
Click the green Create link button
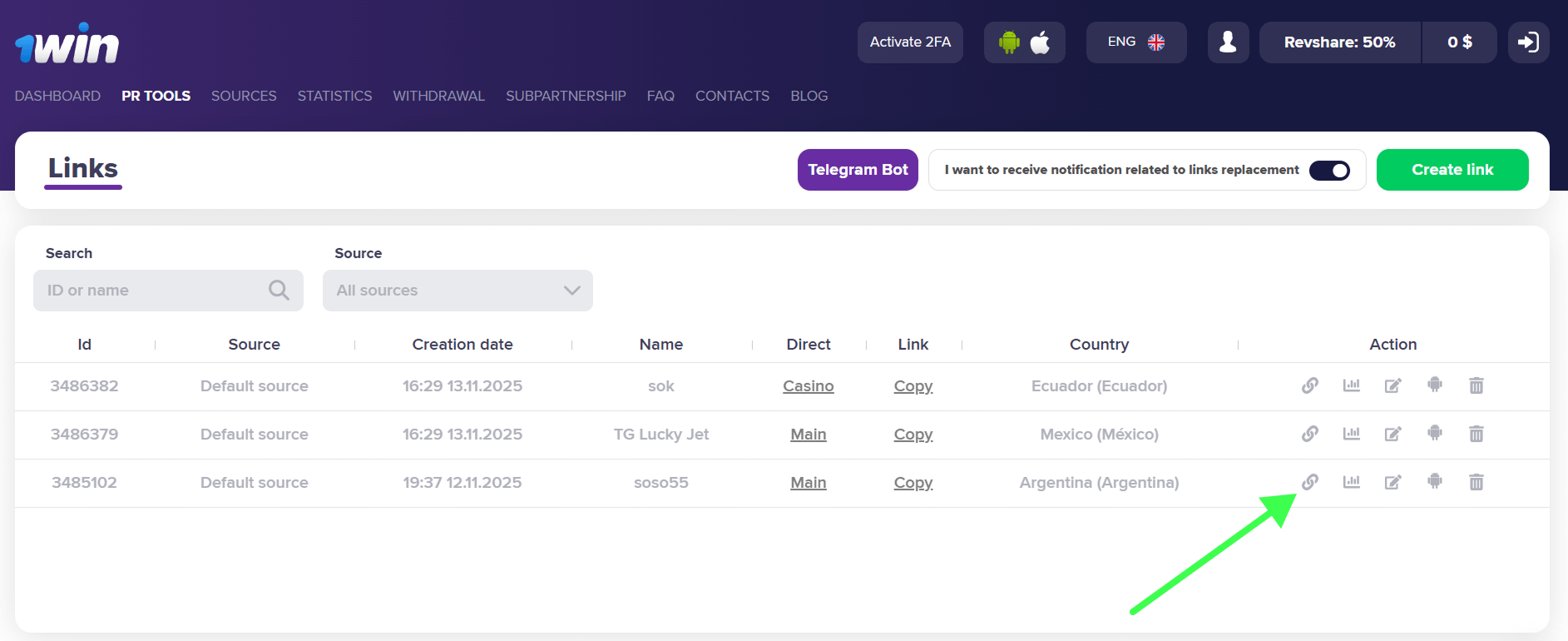point(1452,170)
